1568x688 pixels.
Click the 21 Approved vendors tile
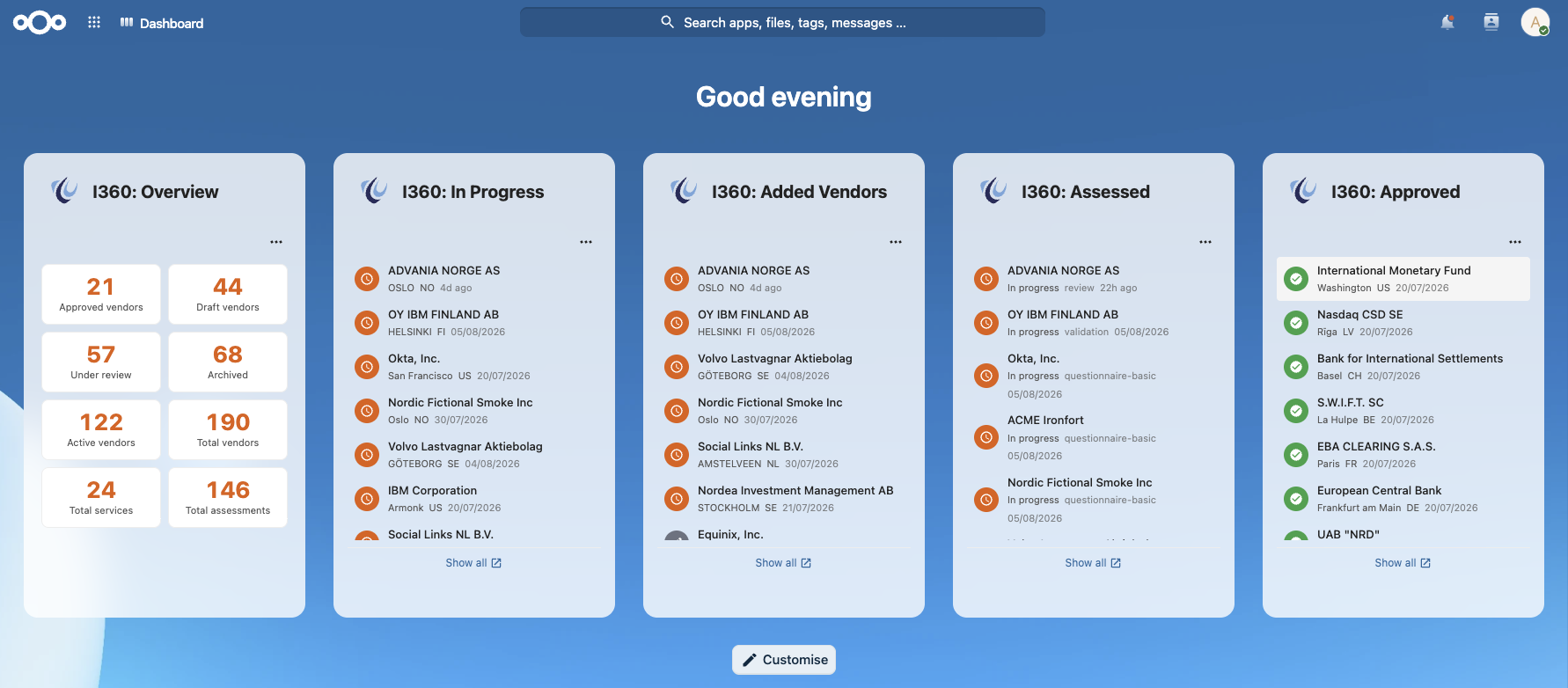(x=101, y=295)
